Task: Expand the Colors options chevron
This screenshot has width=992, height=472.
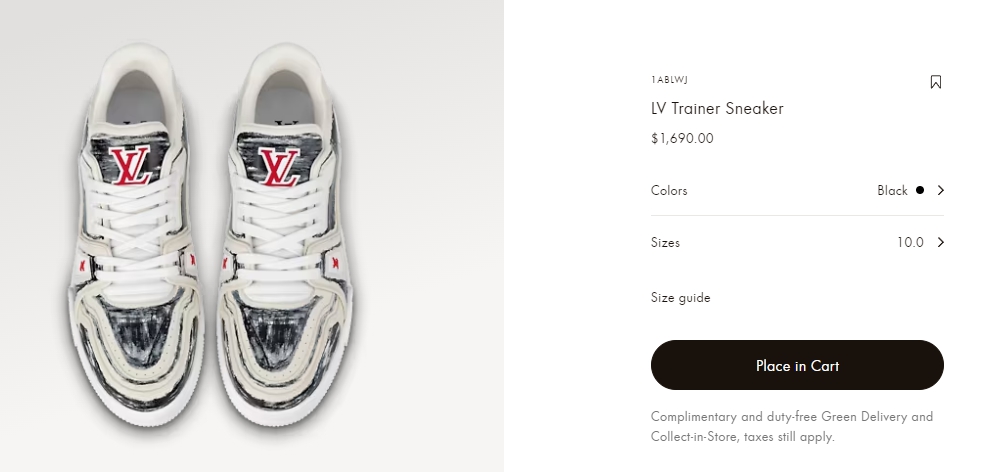Action: 940,190
